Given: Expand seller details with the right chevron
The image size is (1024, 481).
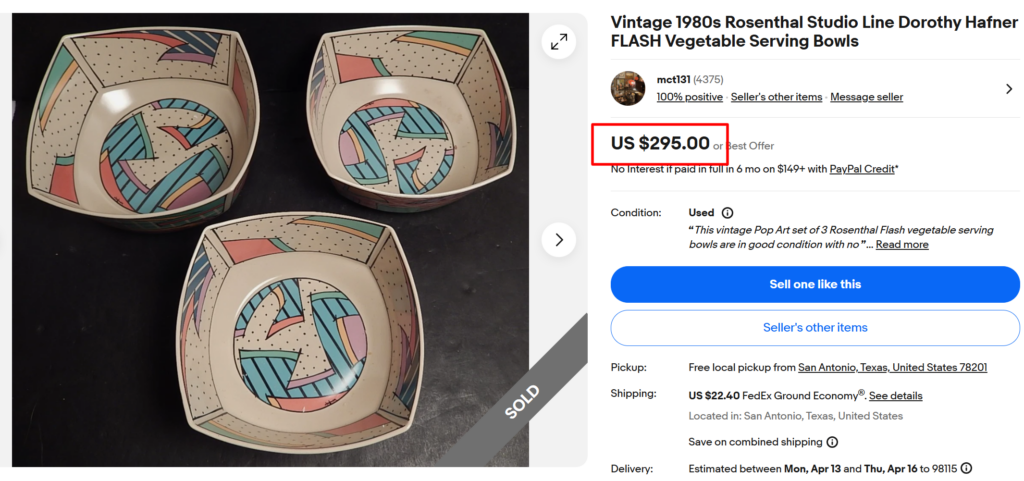Looking at the screenshot, I should pyautogui.click(x=1009, y=89).
